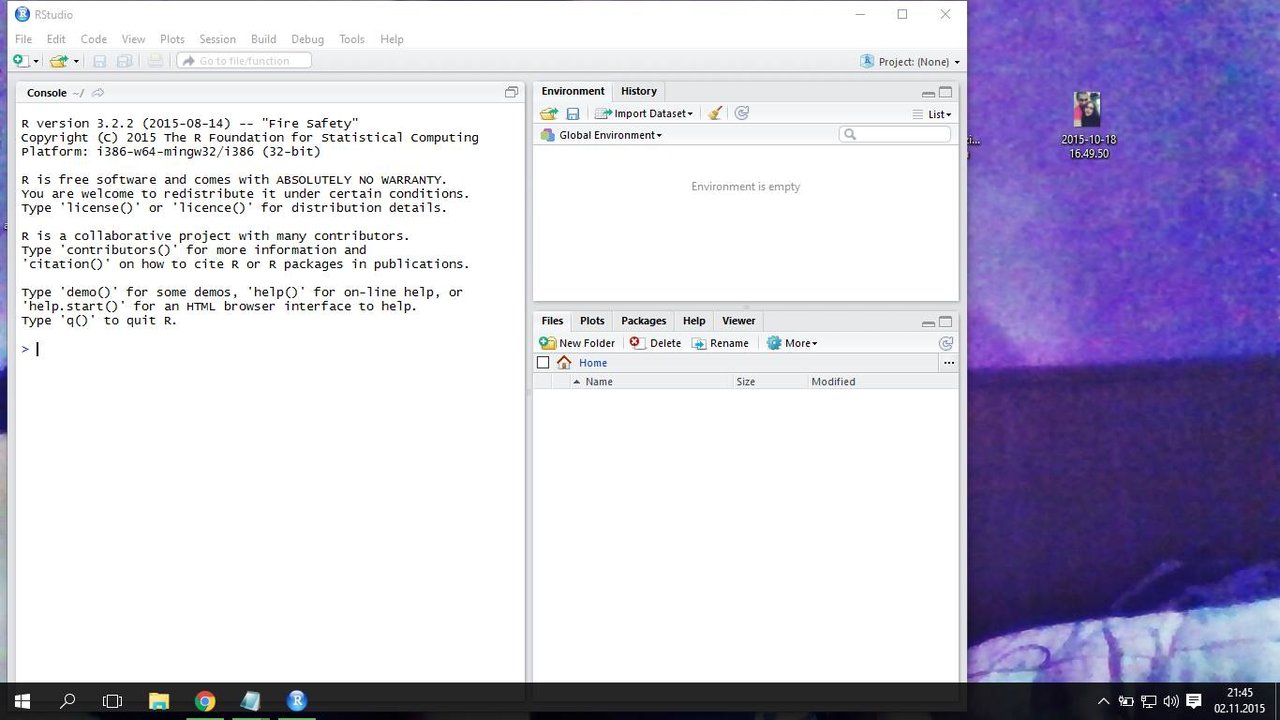This screenshot has width=1280, height=720.
Task: Open the Project: (None) dropdown
Action: click(910, 62)
